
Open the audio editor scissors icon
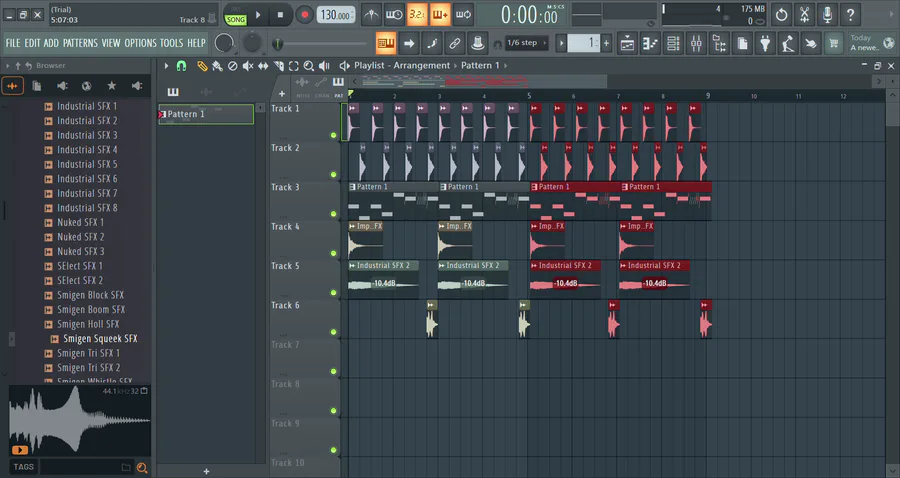point(804,15)
